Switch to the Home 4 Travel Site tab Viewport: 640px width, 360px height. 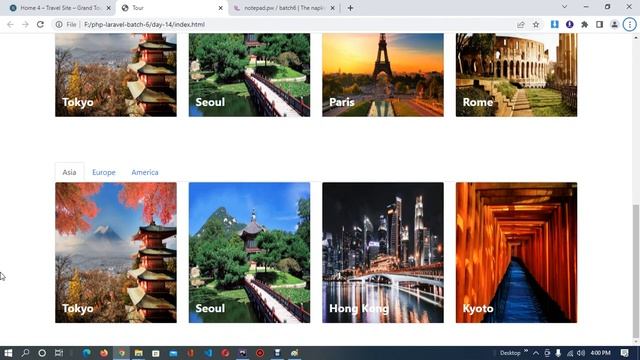tap(60, 8)
